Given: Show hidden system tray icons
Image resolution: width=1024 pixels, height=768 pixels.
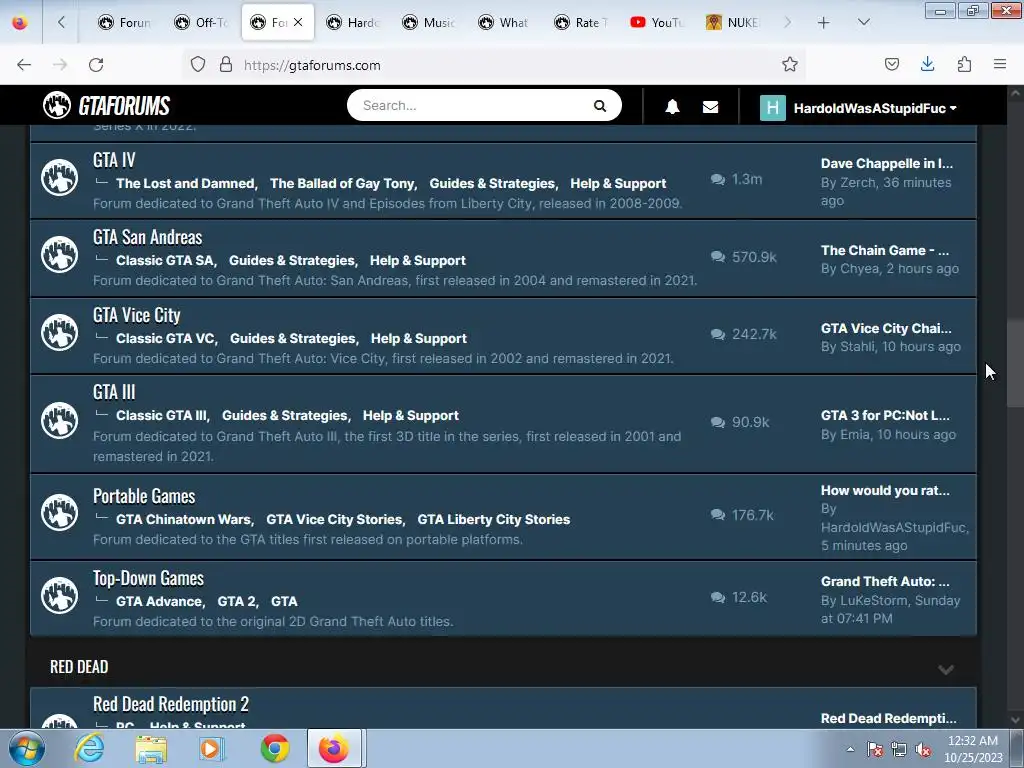Looking at the screenshot, I should click(x=850, y=749).
